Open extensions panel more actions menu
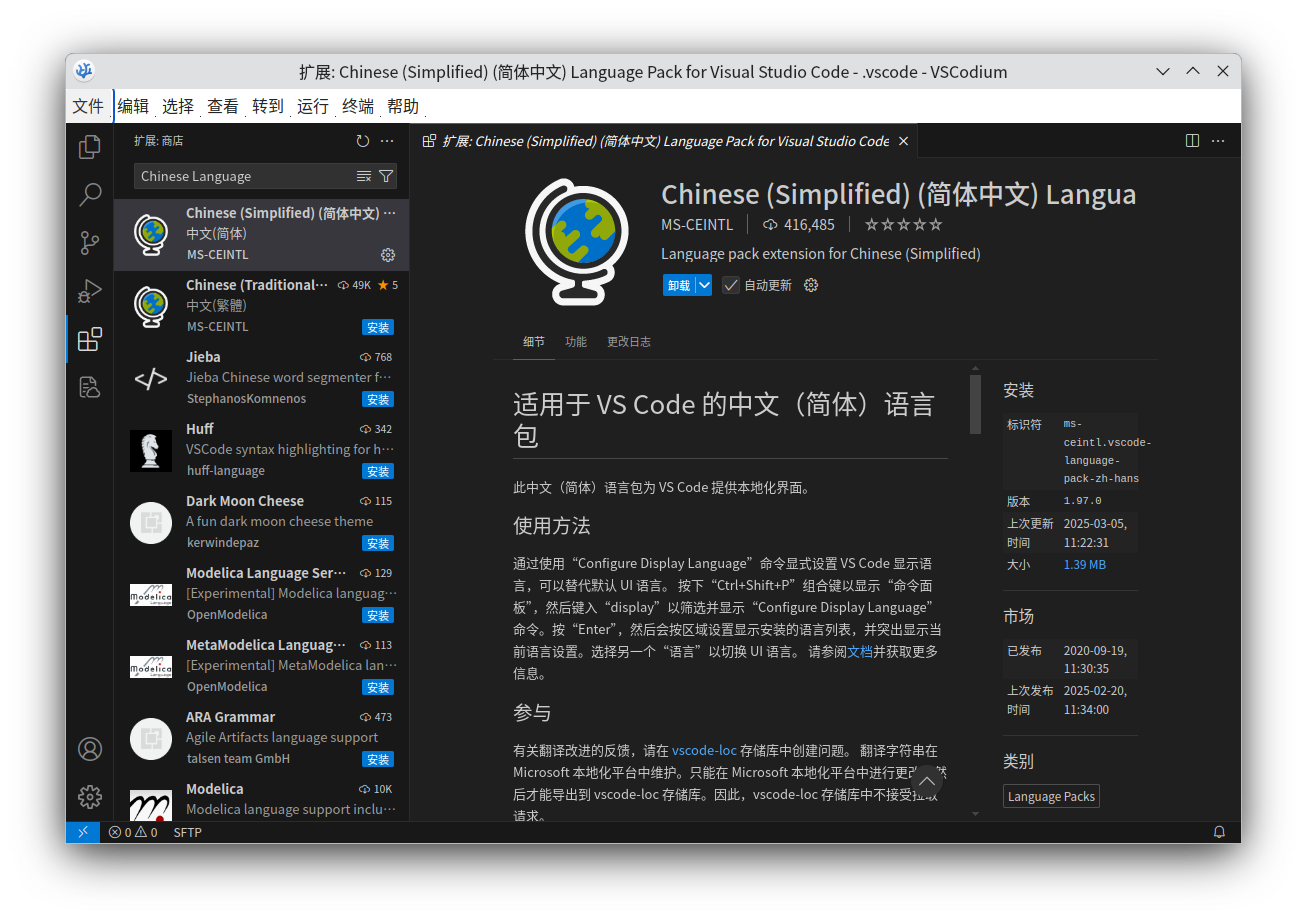 click(x=387, y=141)
